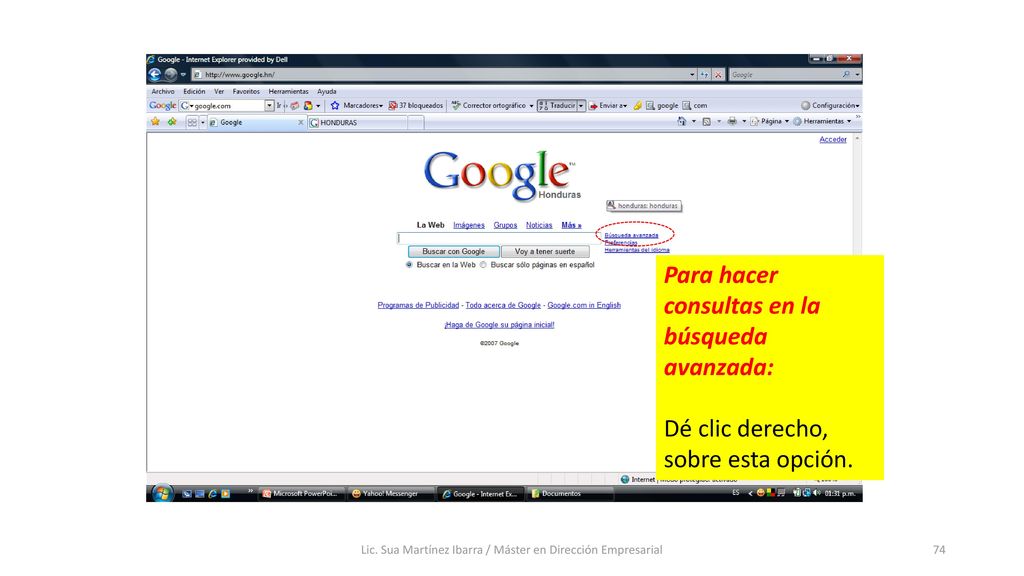
Task: Click the Home icon in command bar
Action: click(x=682, y=121)
